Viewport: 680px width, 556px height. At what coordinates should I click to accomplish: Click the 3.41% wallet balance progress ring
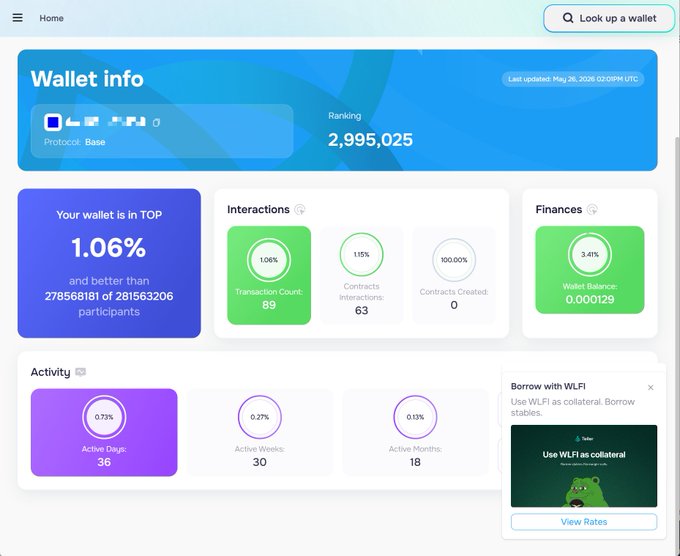[x=590, y=255]
